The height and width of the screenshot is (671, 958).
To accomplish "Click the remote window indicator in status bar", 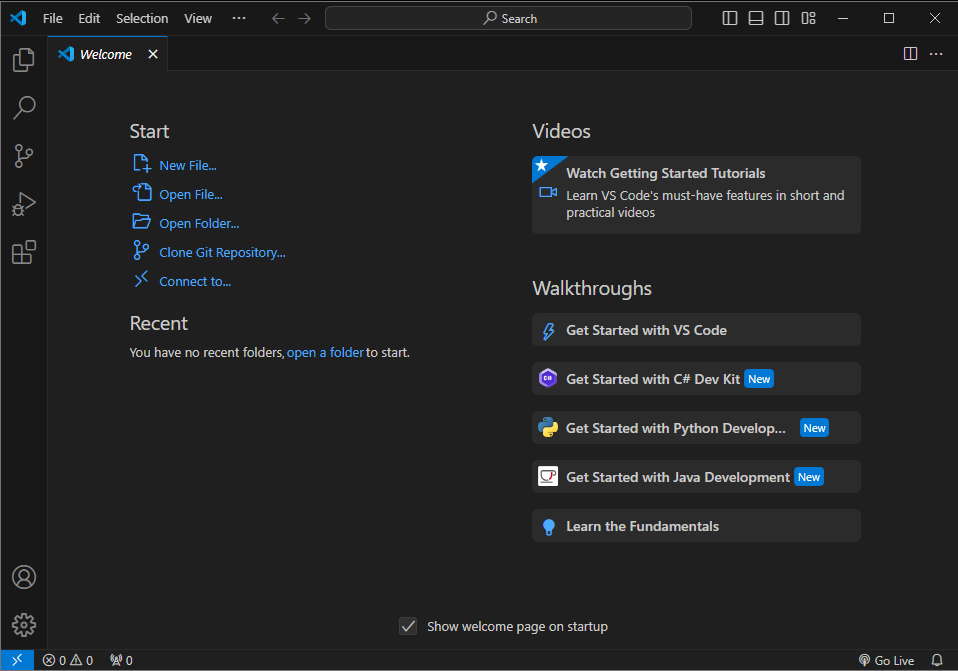I will pyautogui.click(x=16, y=660).
